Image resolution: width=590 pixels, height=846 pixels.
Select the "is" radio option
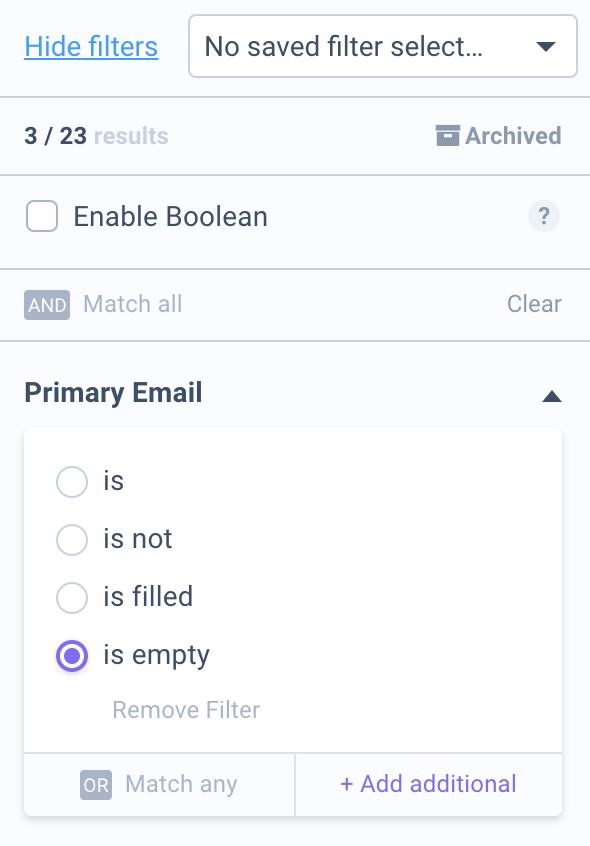[x=72, y=481]
